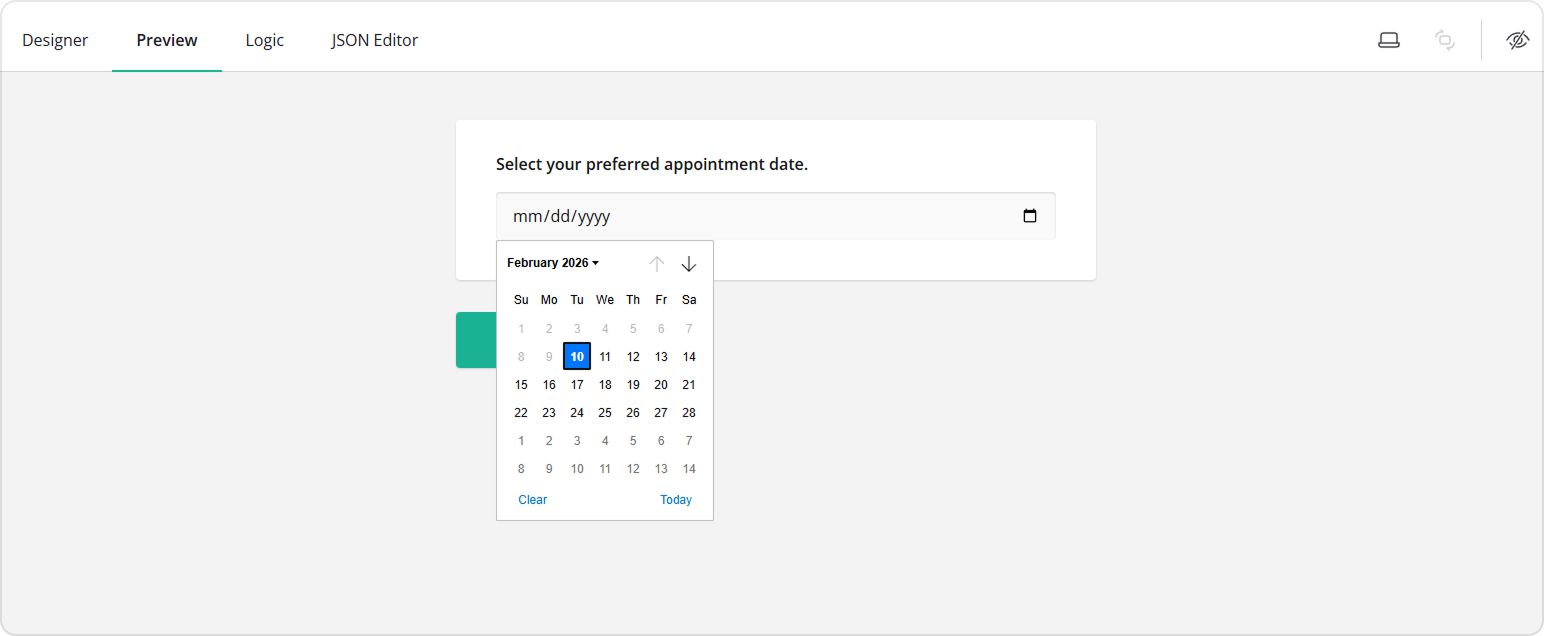The width and height of the screenshot is (1544, 636).
Task: Navigate to next month using down arrow
Action: pos(689,263)
